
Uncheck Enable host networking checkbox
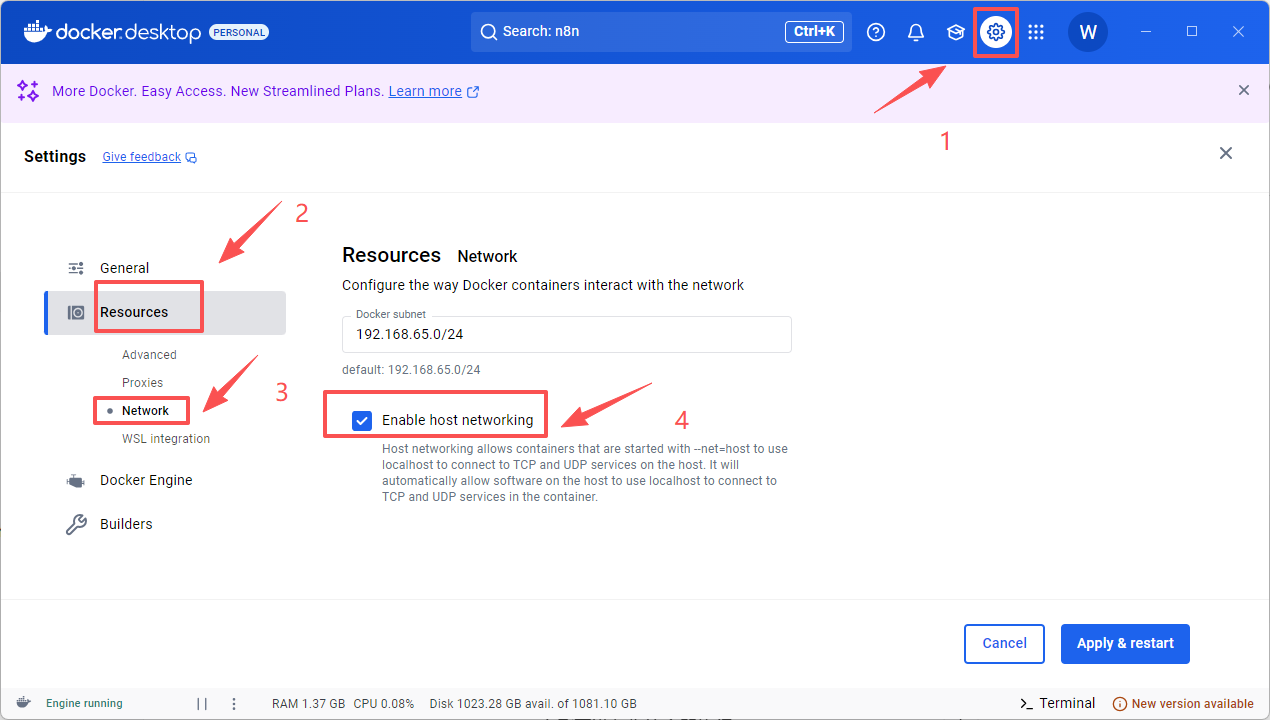[362, 420]
